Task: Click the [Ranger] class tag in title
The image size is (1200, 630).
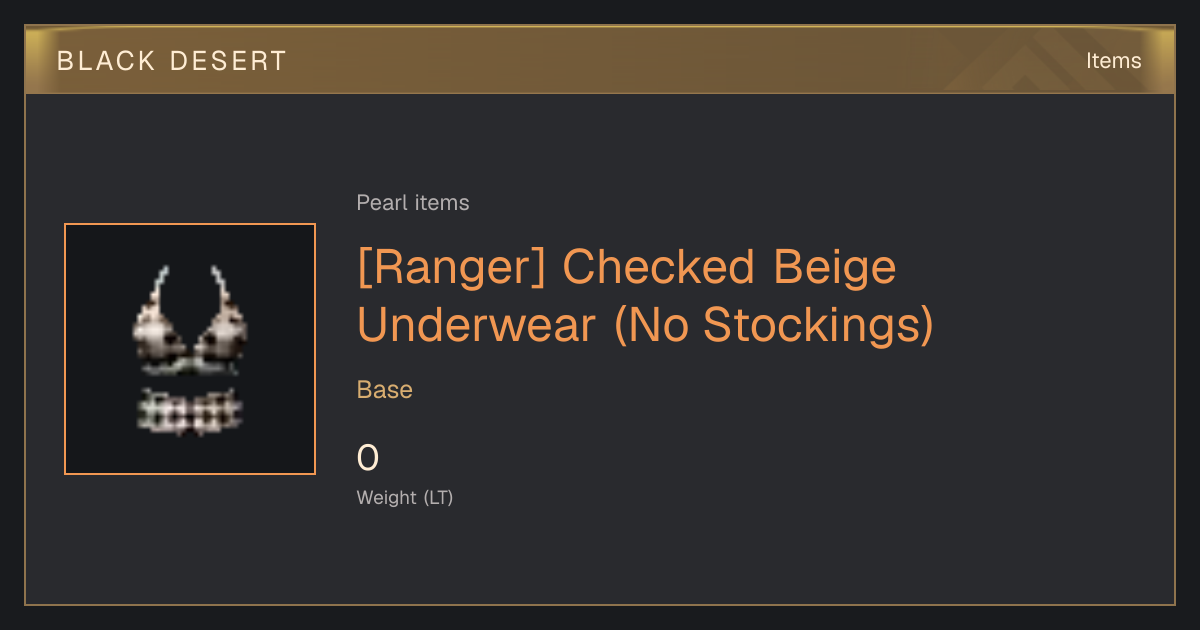Action: (x=452, y=268)
